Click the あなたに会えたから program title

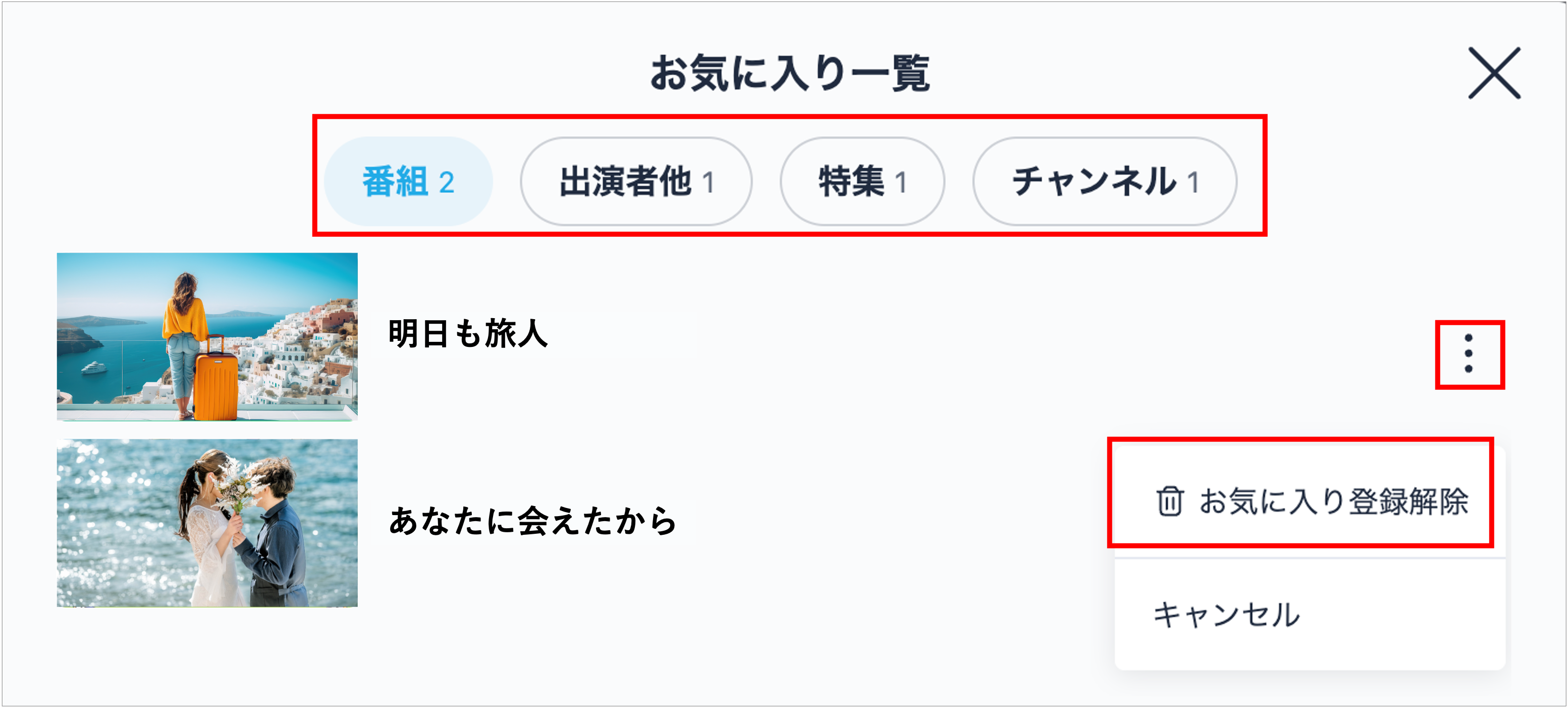tap(532, 520)
